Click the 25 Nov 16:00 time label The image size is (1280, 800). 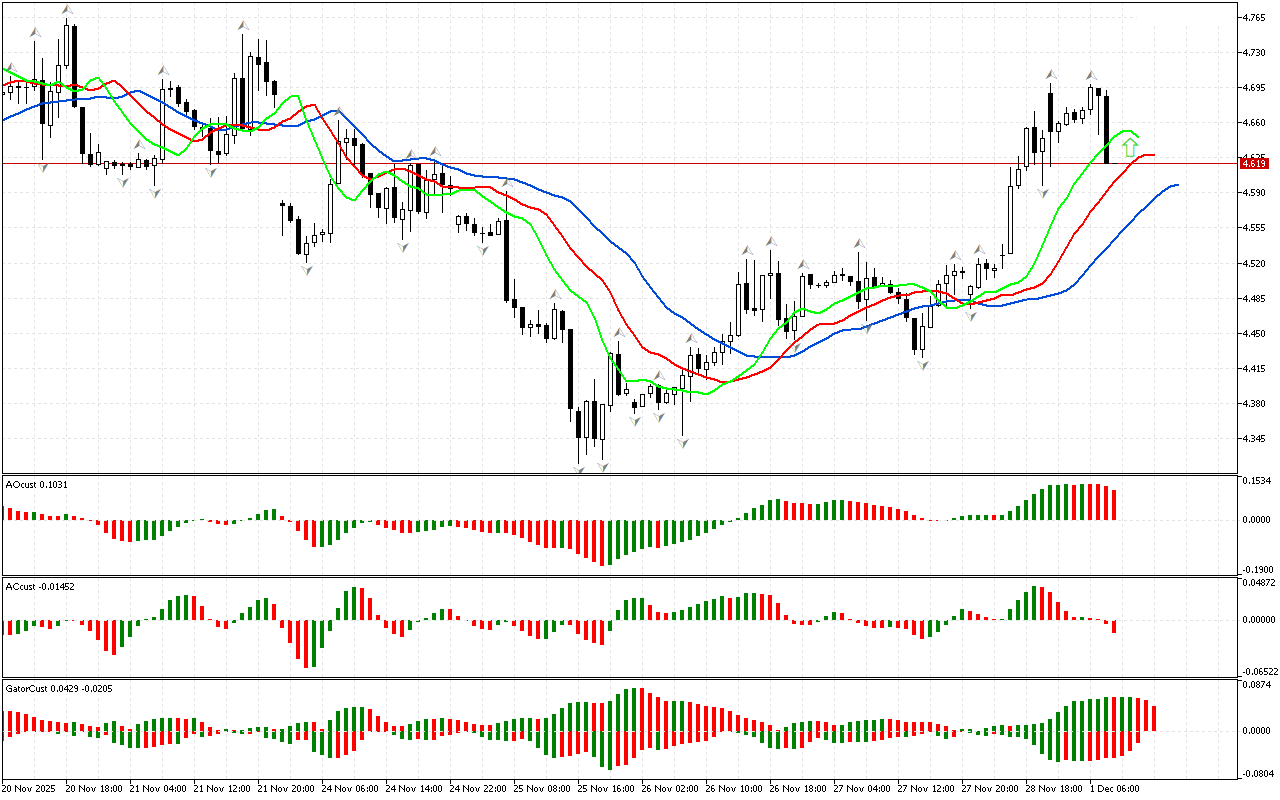pyautogui.click(x=609, y=789)
